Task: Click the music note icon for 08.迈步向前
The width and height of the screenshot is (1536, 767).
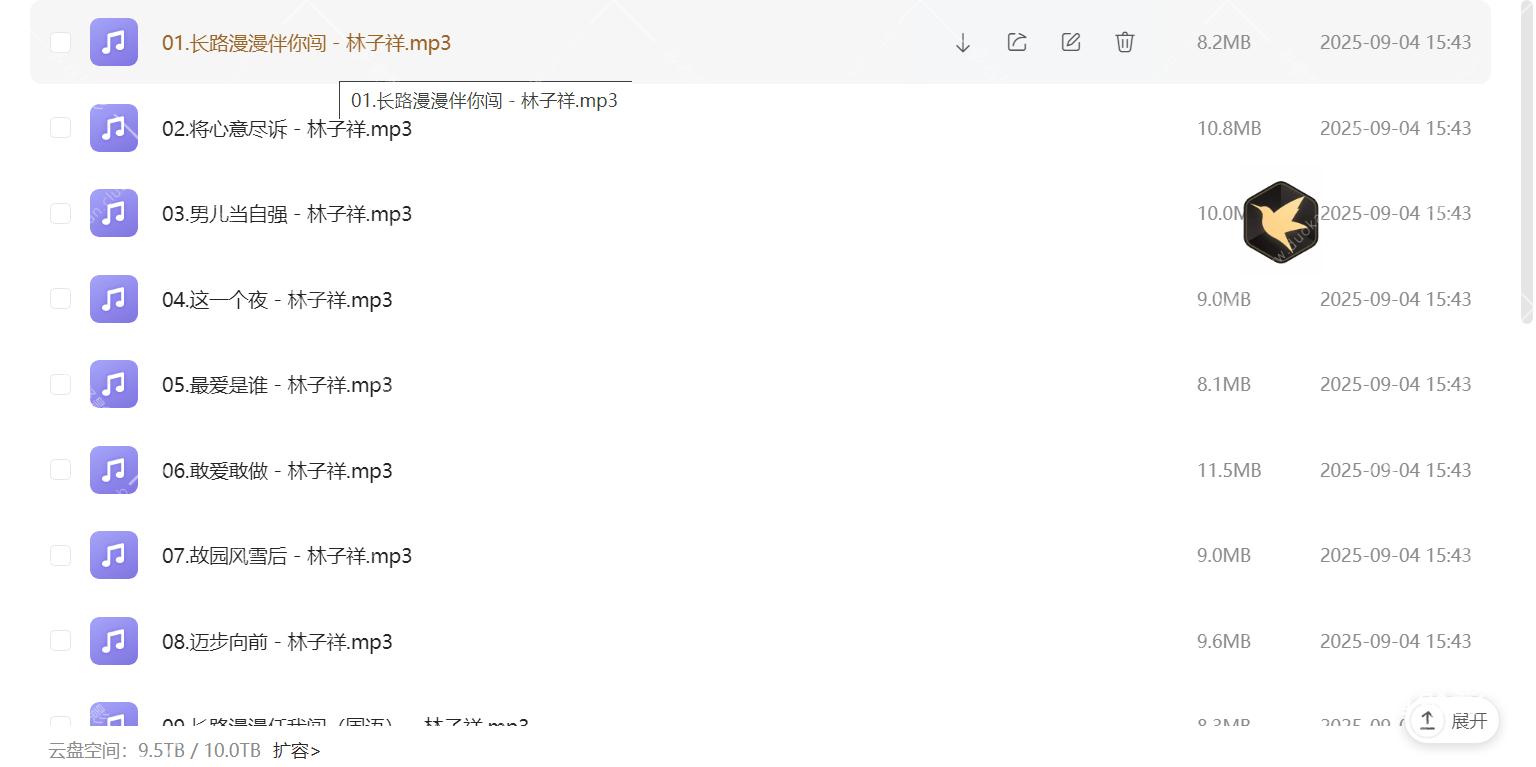Action: tap(113, 641)
